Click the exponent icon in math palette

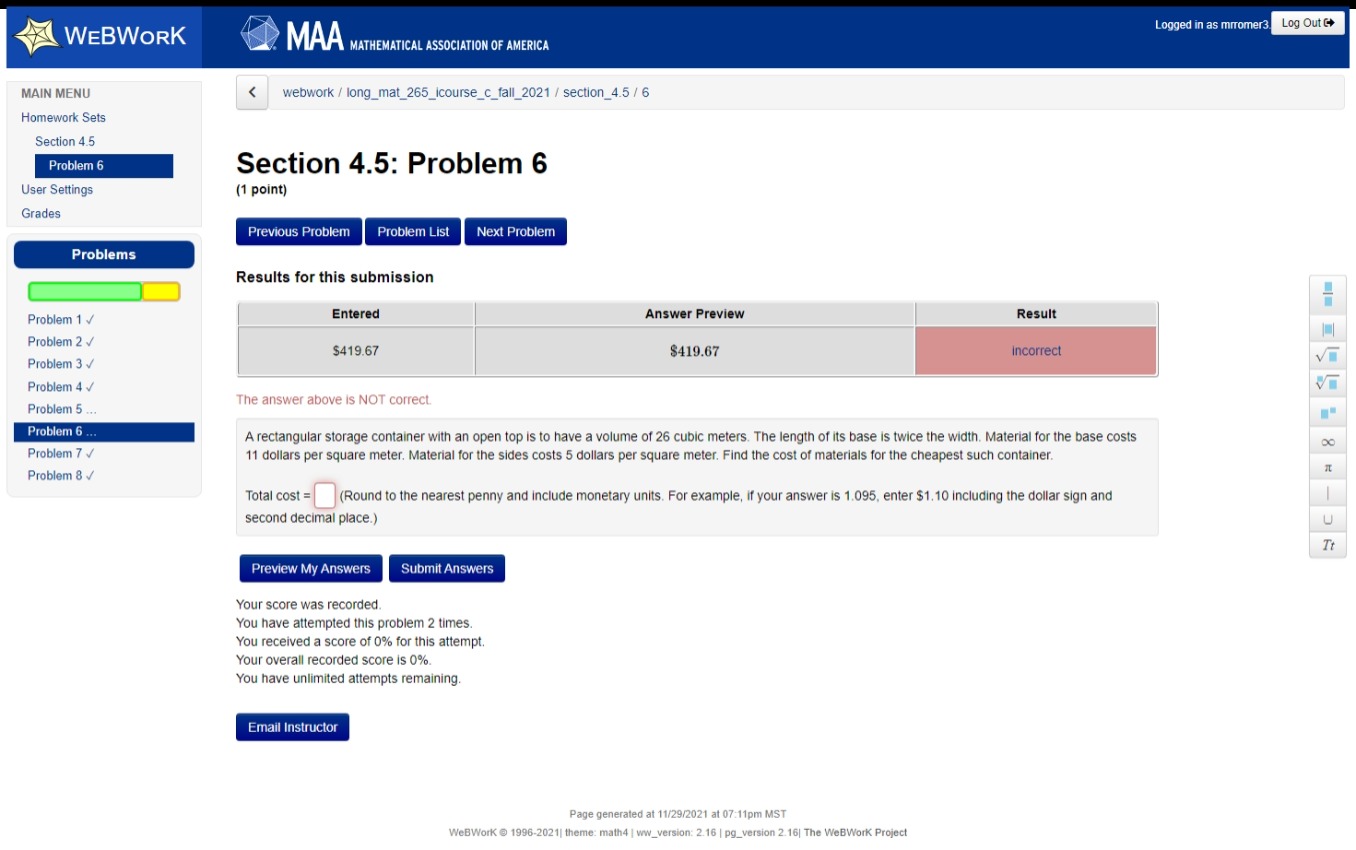point(1327,411)
